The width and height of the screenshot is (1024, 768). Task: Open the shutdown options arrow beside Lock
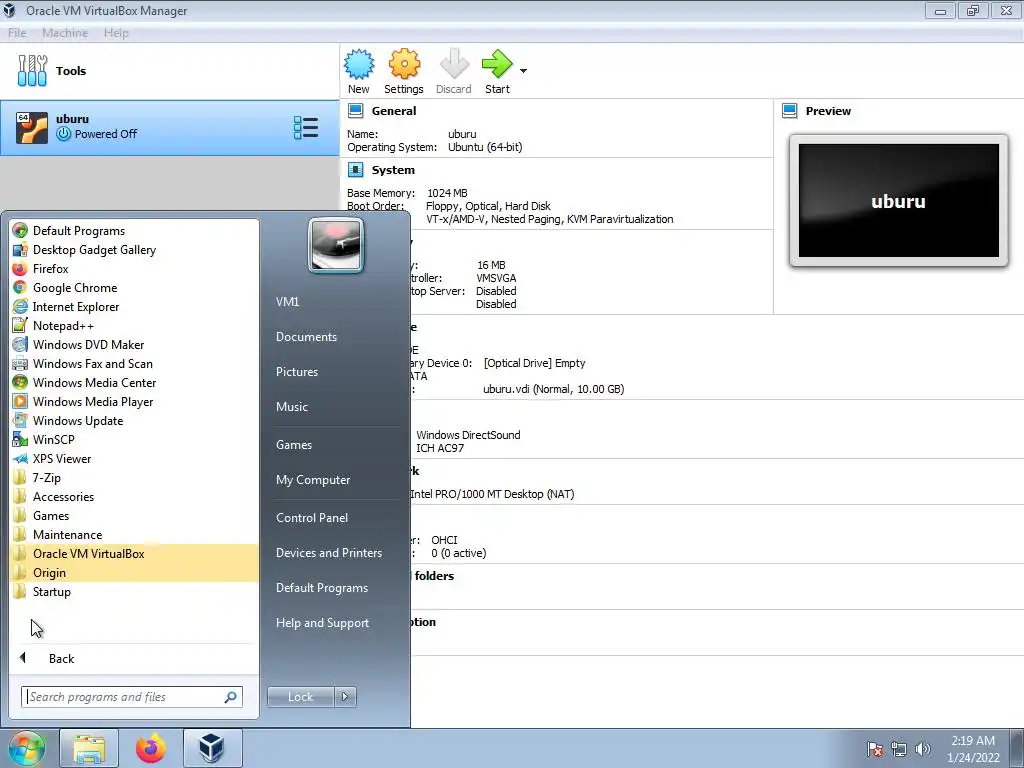(x=345, y=697)
